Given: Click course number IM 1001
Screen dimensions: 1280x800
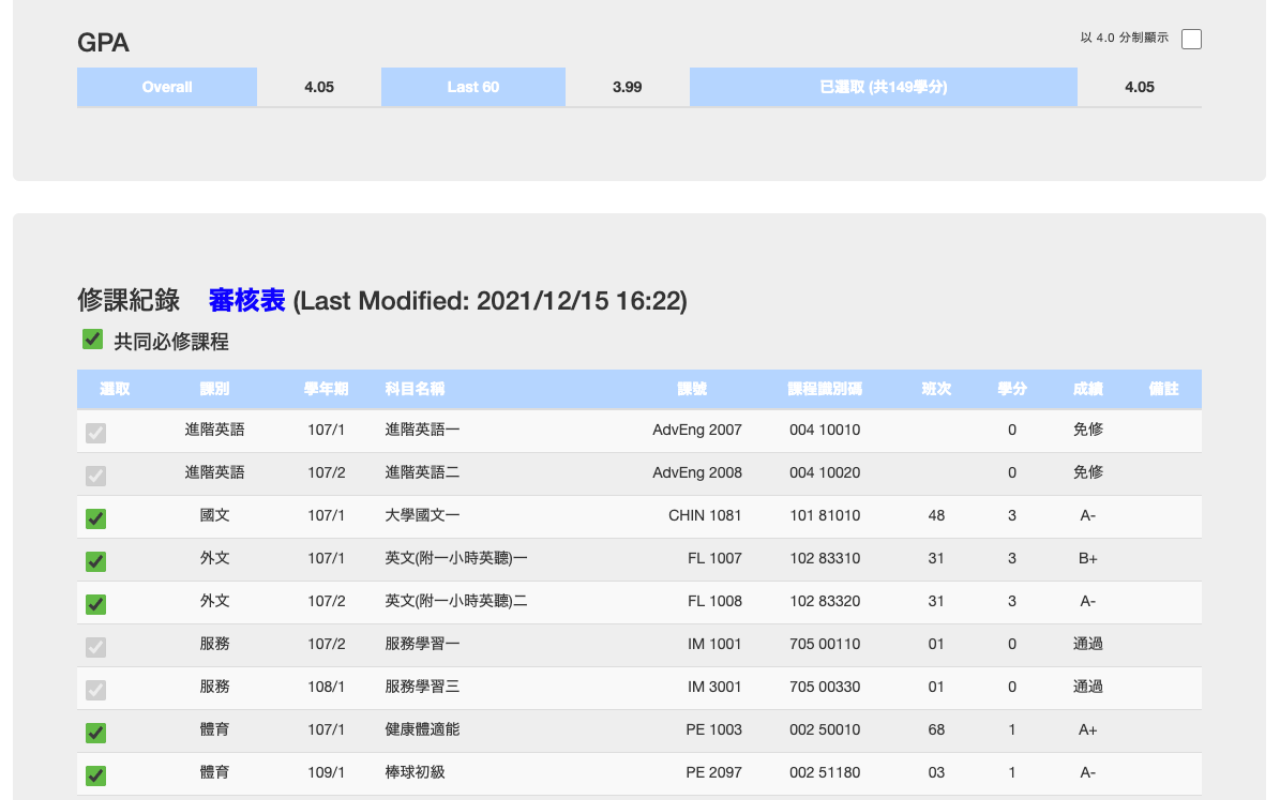Looking at the screenshot, I should click(715, 644).
